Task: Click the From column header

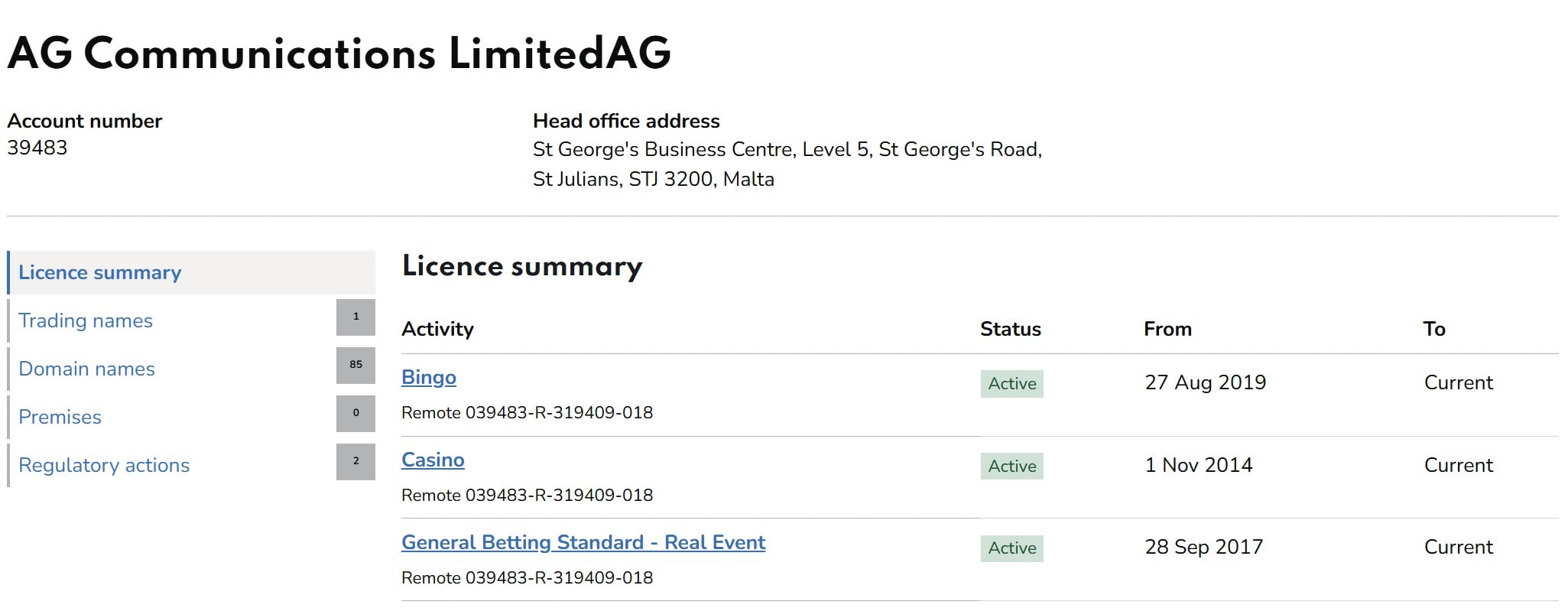Action: [x=1167, y=330]
